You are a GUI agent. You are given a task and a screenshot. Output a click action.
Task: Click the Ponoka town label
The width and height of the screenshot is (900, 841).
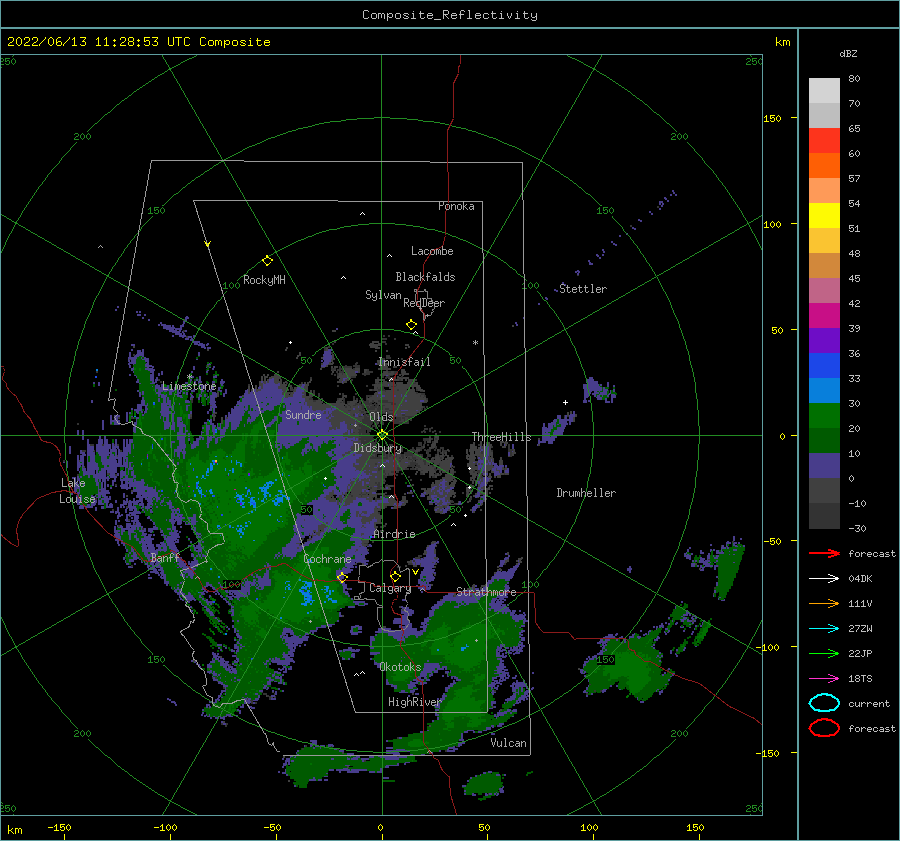coord(456,206)
